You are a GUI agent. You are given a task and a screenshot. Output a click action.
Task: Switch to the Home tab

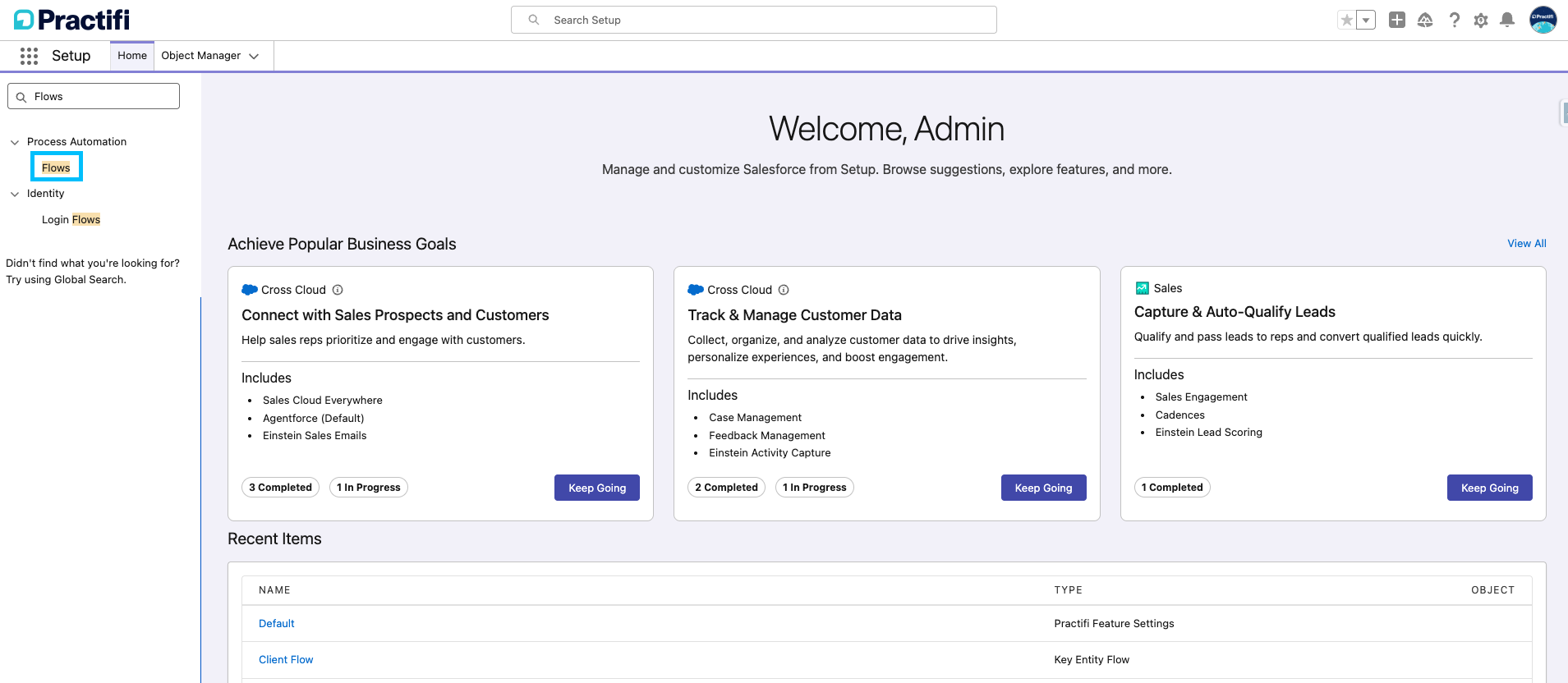pos(132,56)
